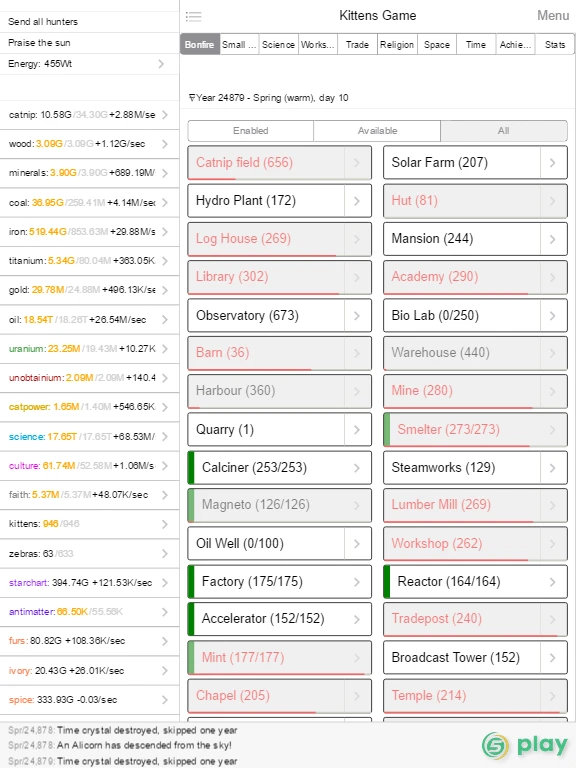The height and width of the screenshot is (768, 576).
Task: Switch to the Bonfire tab
Action: [x=200, y=45]
